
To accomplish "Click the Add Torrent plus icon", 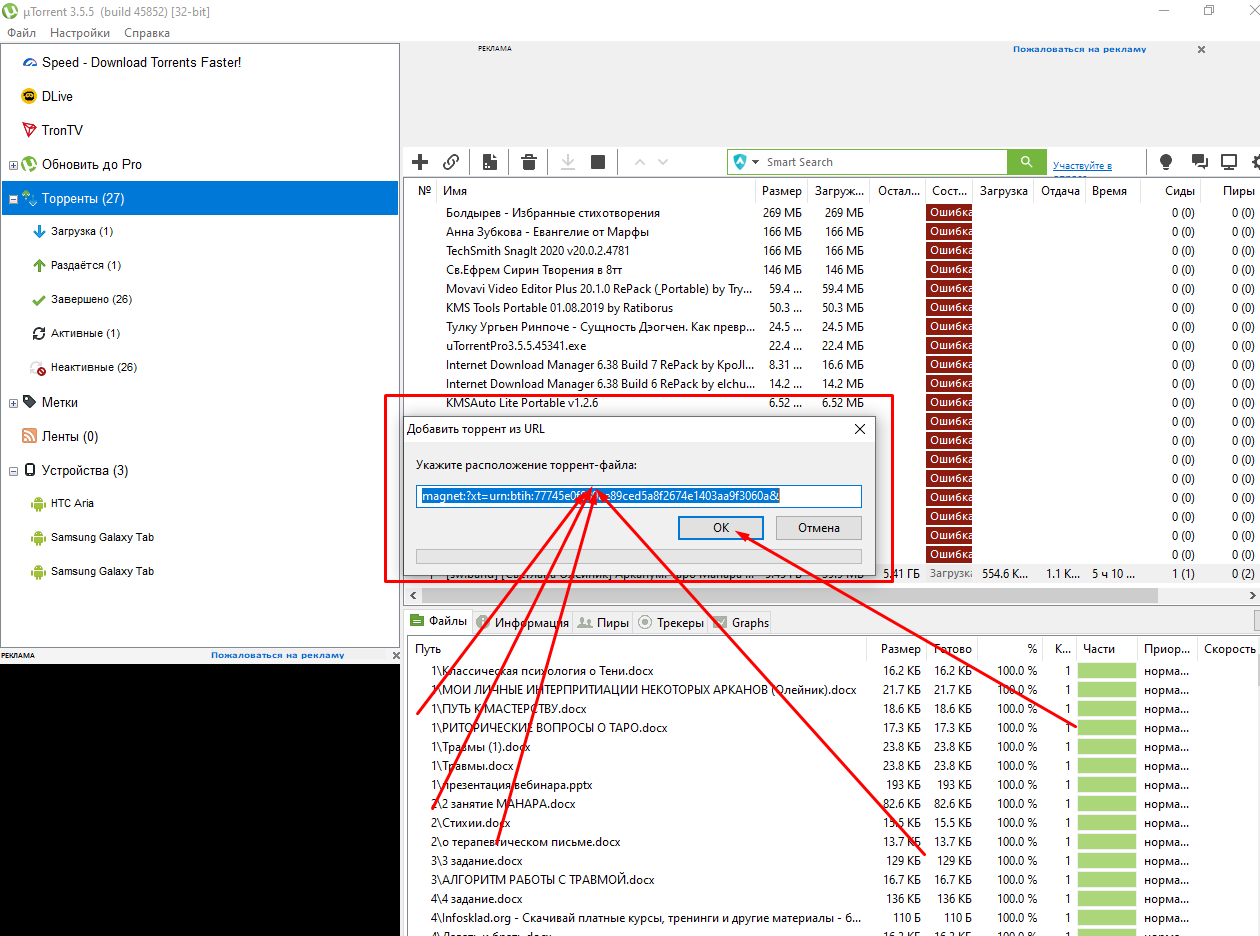I will tap(420, 162).
